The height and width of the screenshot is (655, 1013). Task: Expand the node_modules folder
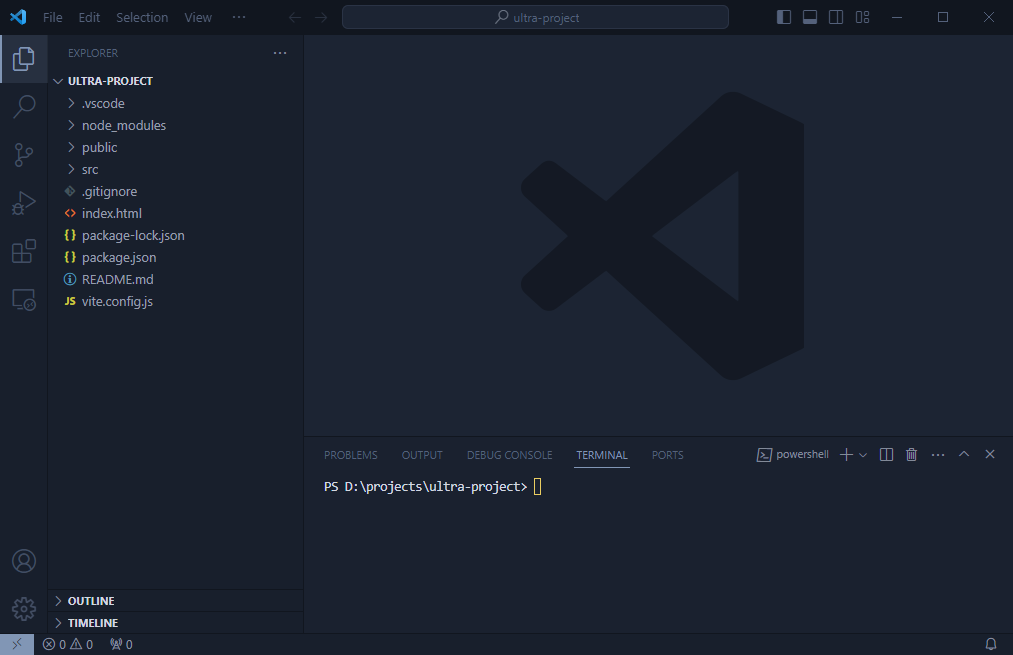point(175,125)
